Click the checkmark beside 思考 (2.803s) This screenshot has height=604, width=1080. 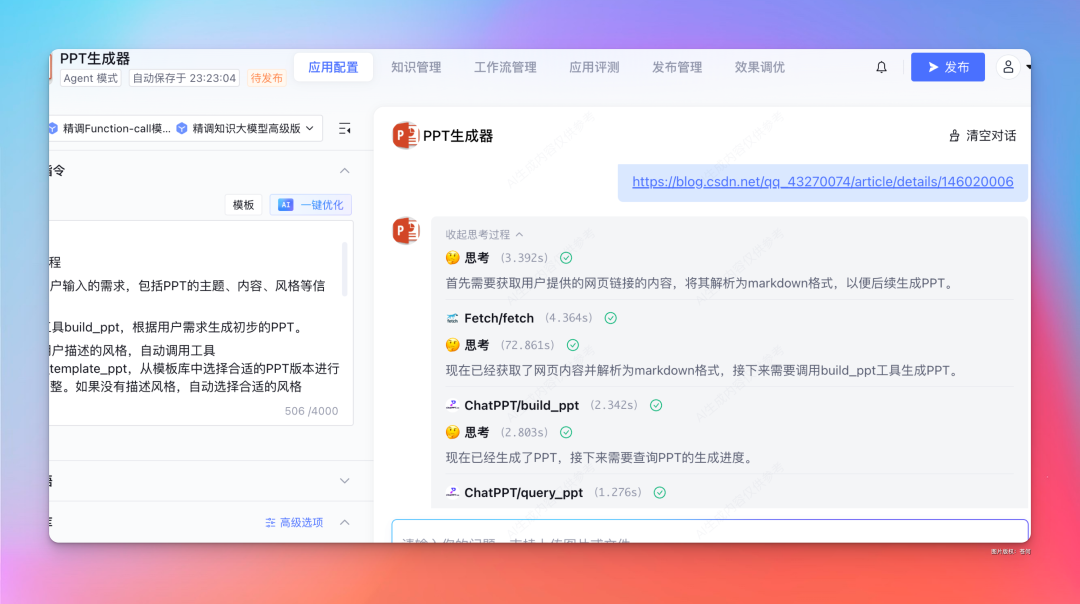tap(565, 433)
